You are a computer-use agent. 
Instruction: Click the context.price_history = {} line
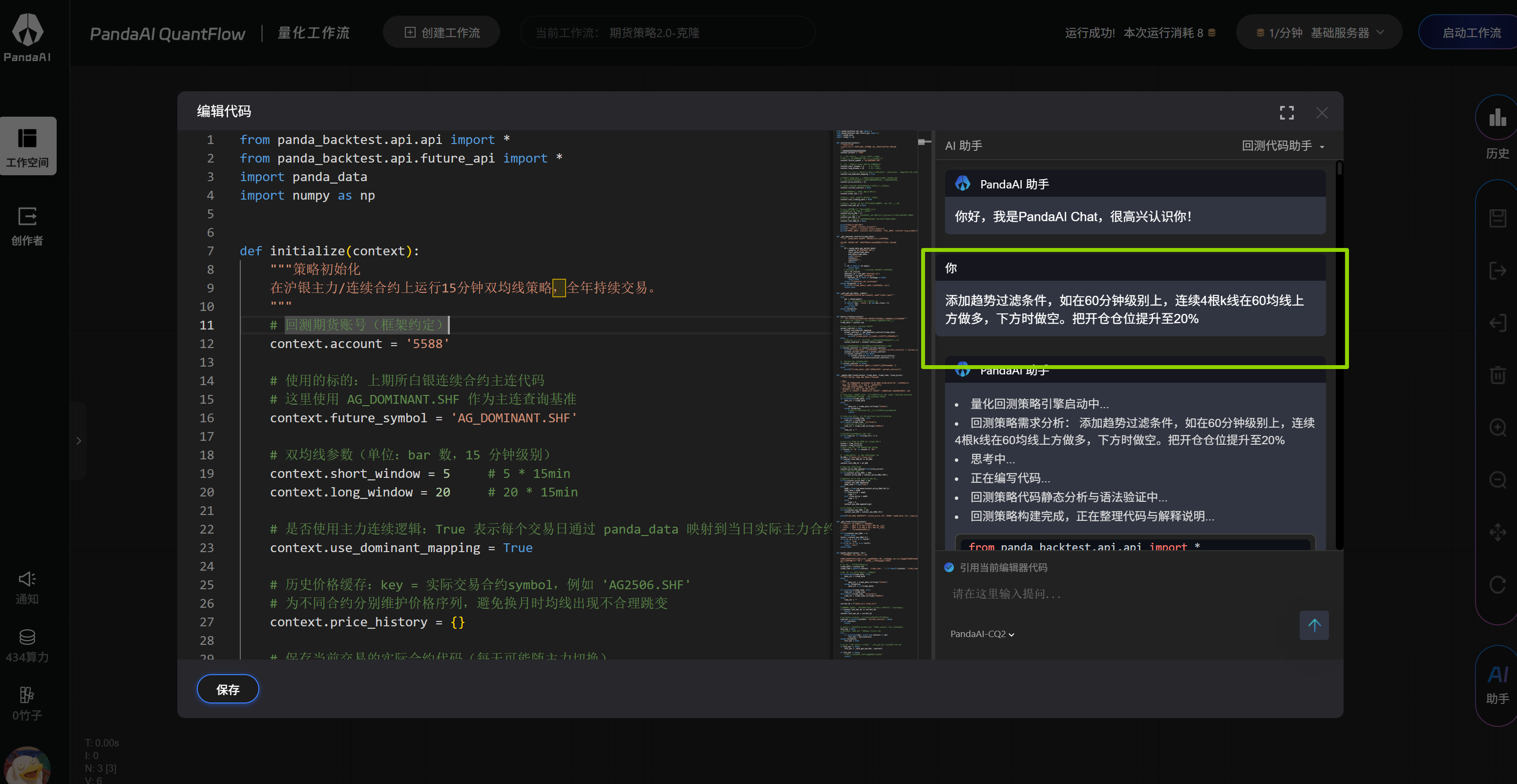coord(367,621)
